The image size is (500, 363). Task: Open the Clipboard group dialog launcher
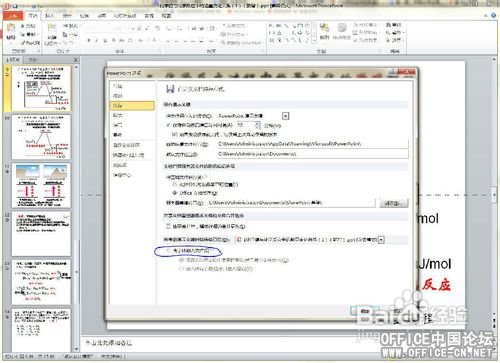click(x=39, y=51)
